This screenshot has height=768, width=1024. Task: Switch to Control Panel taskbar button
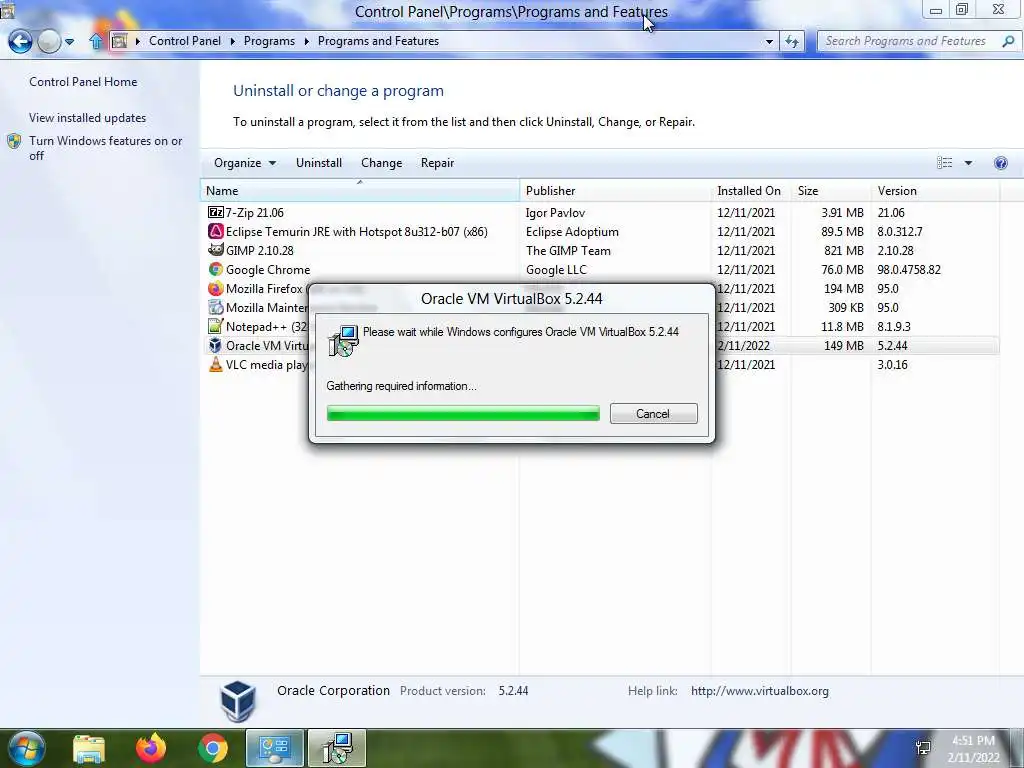(x=275, y=748)
